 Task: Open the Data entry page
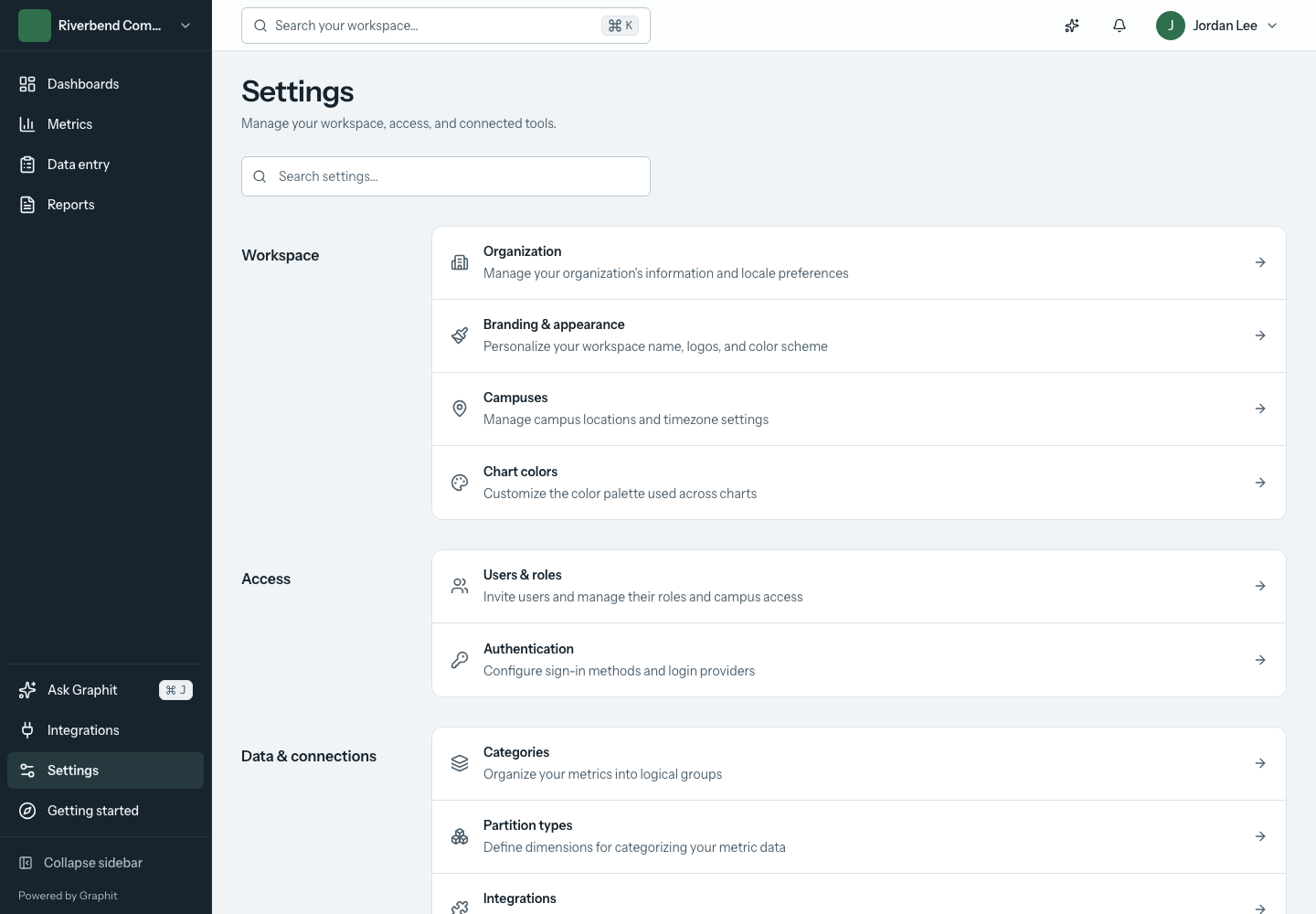point(105,165)
